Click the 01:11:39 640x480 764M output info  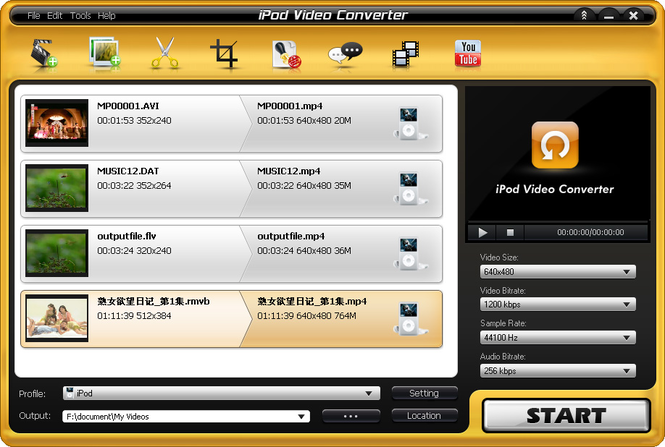(307, 316)
